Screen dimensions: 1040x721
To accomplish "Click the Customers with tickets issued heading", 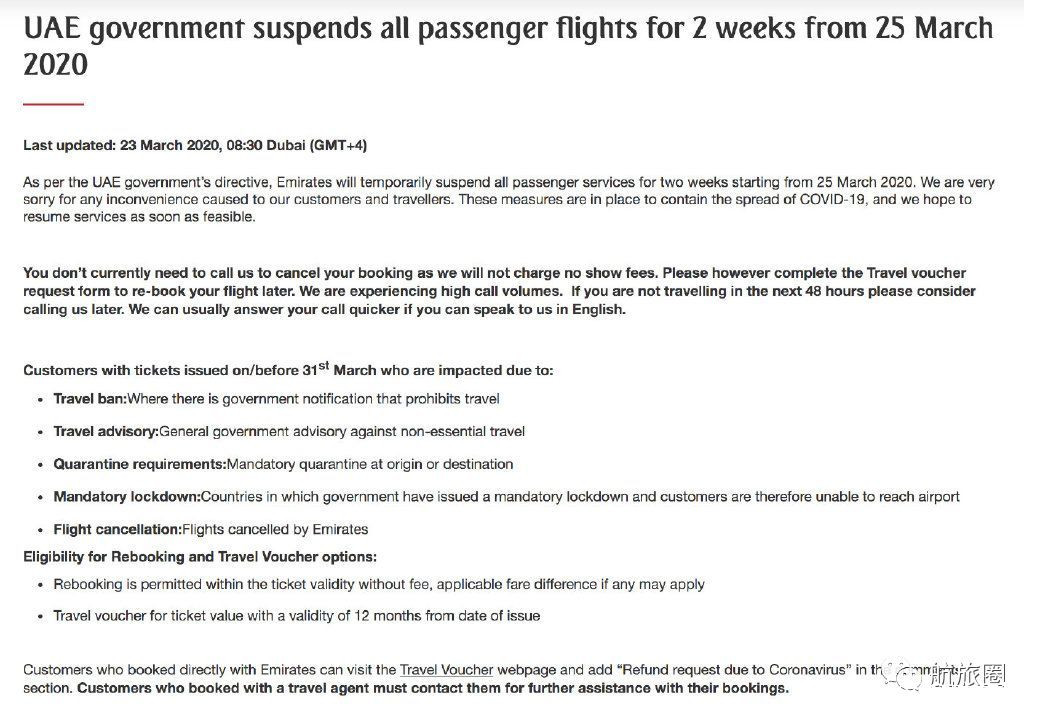I will [288, 369].
